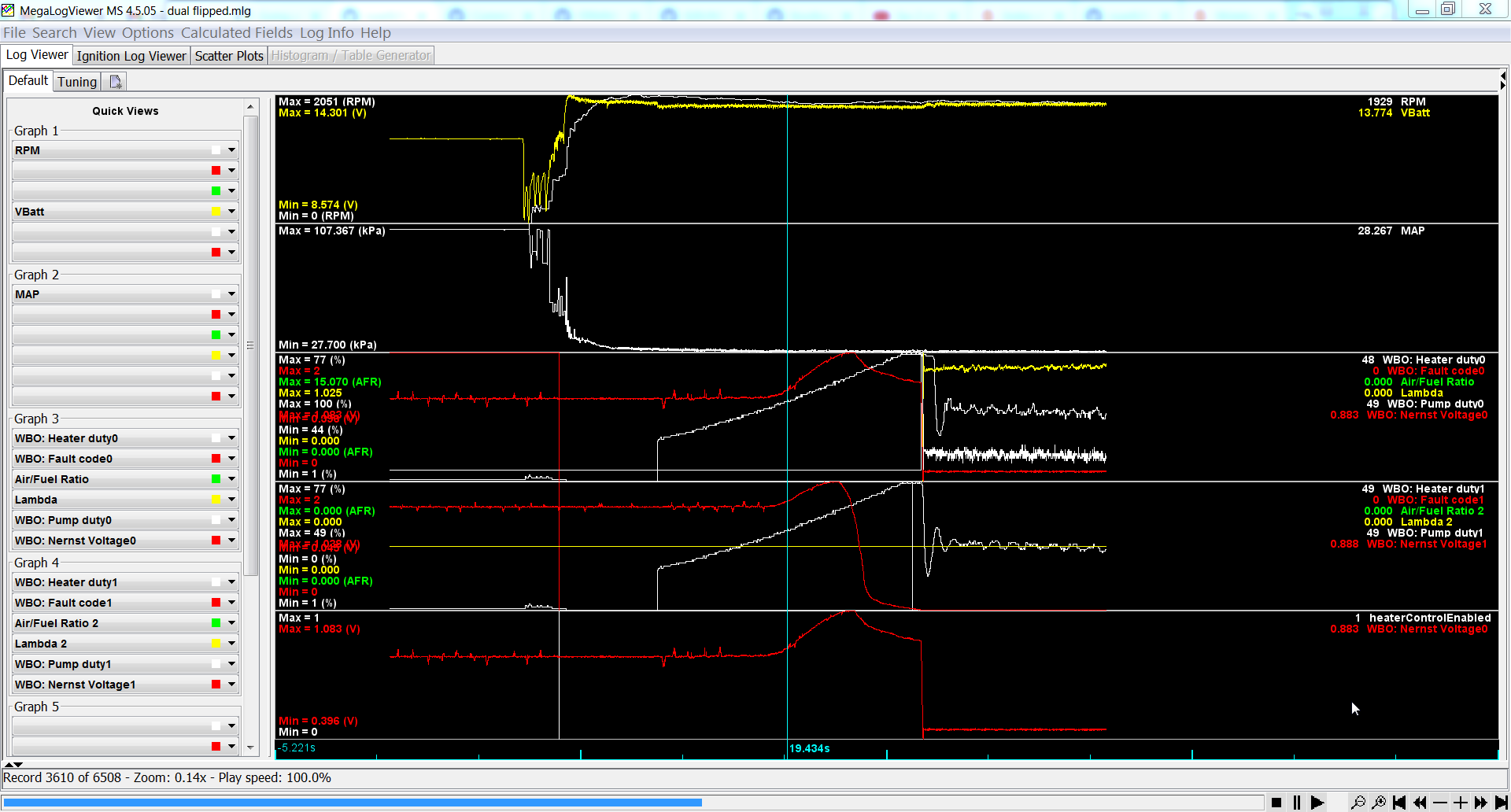Zoom in the graph view
The width and height of the screenshot is (1511, 812).
pos(1379,803)
